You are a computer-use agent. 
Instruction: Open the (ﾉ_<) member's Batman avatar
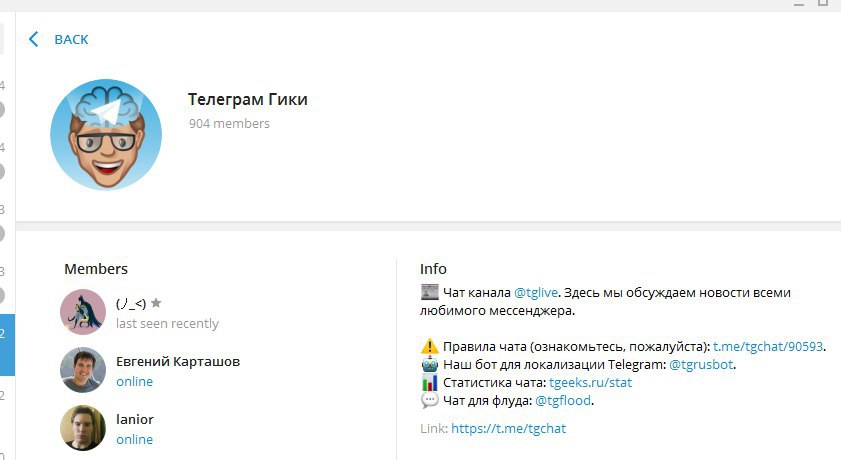[x=83, y=312]
